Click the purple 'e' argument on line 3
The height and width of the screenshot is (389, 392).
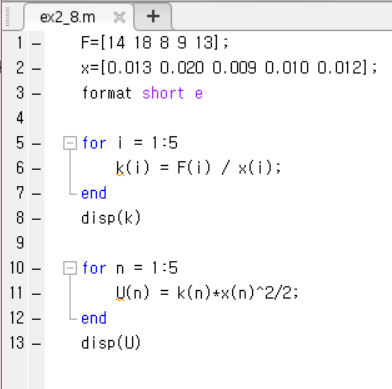click(199, 94)
